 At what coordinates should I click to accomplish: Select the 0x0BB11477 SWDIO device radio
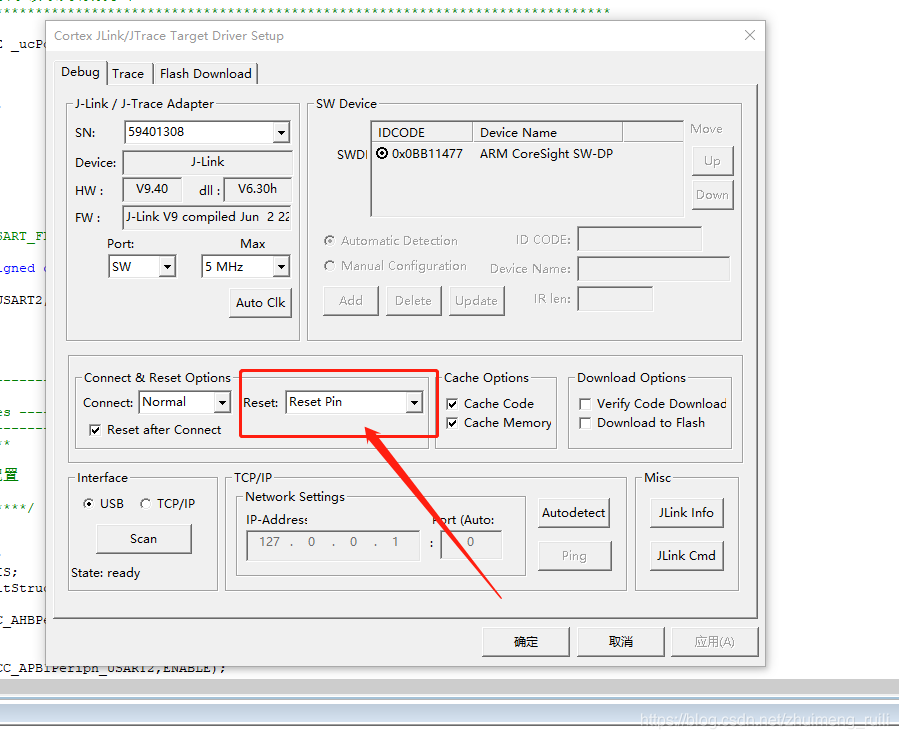pyautogui.click(x=382, y=154)
